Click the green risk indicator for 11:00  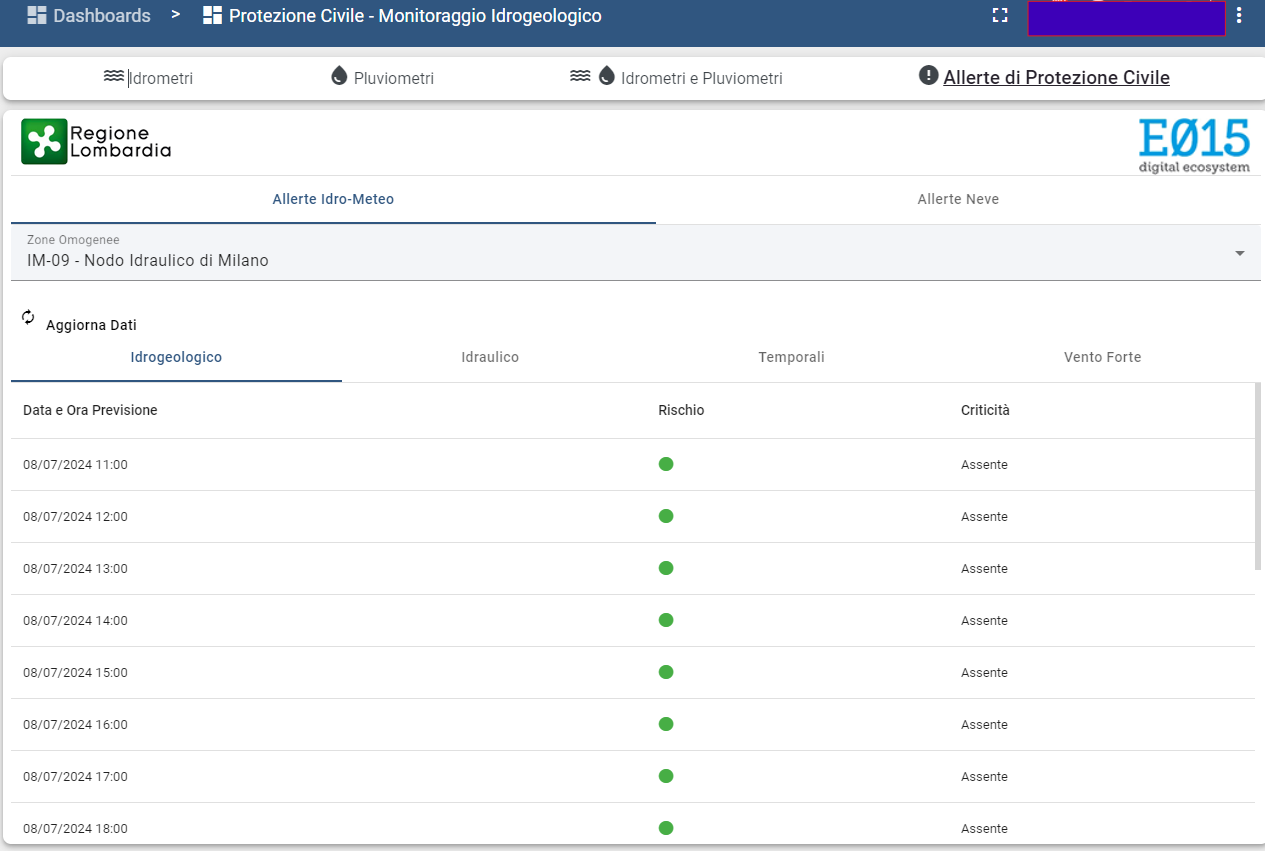pos(666,464)
